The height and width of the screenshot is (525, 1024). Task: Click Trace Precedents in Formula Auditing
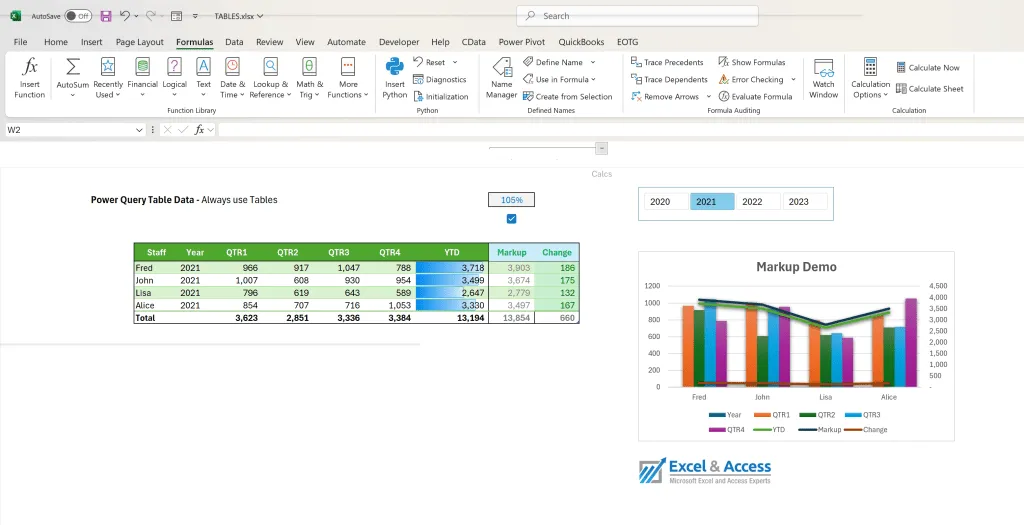pyautogui.click(x=667, y=62)
